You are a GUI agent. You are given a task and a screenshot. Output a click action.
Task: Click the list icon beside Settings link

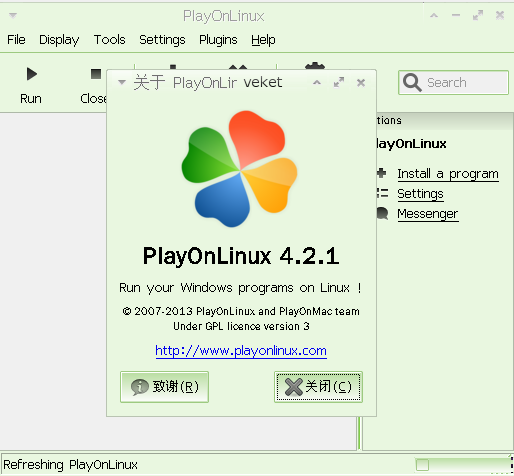click(382, 193)
